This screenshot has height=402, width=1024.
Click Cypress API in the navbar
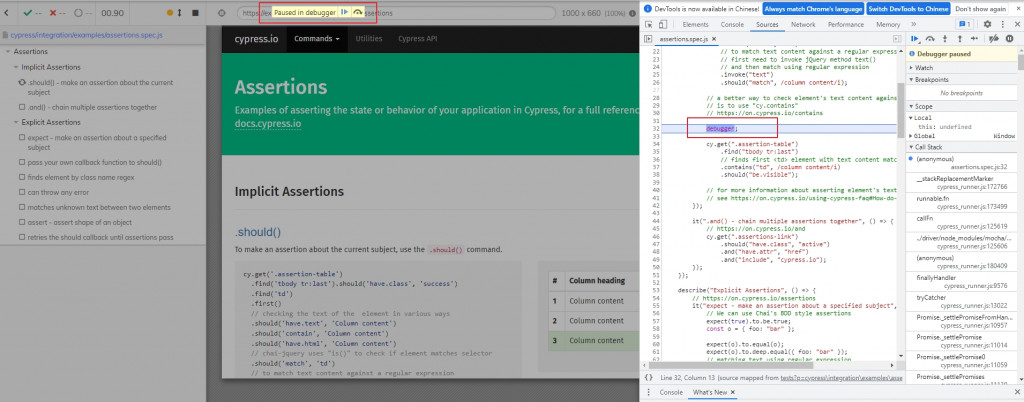click(x=418, y=39)
